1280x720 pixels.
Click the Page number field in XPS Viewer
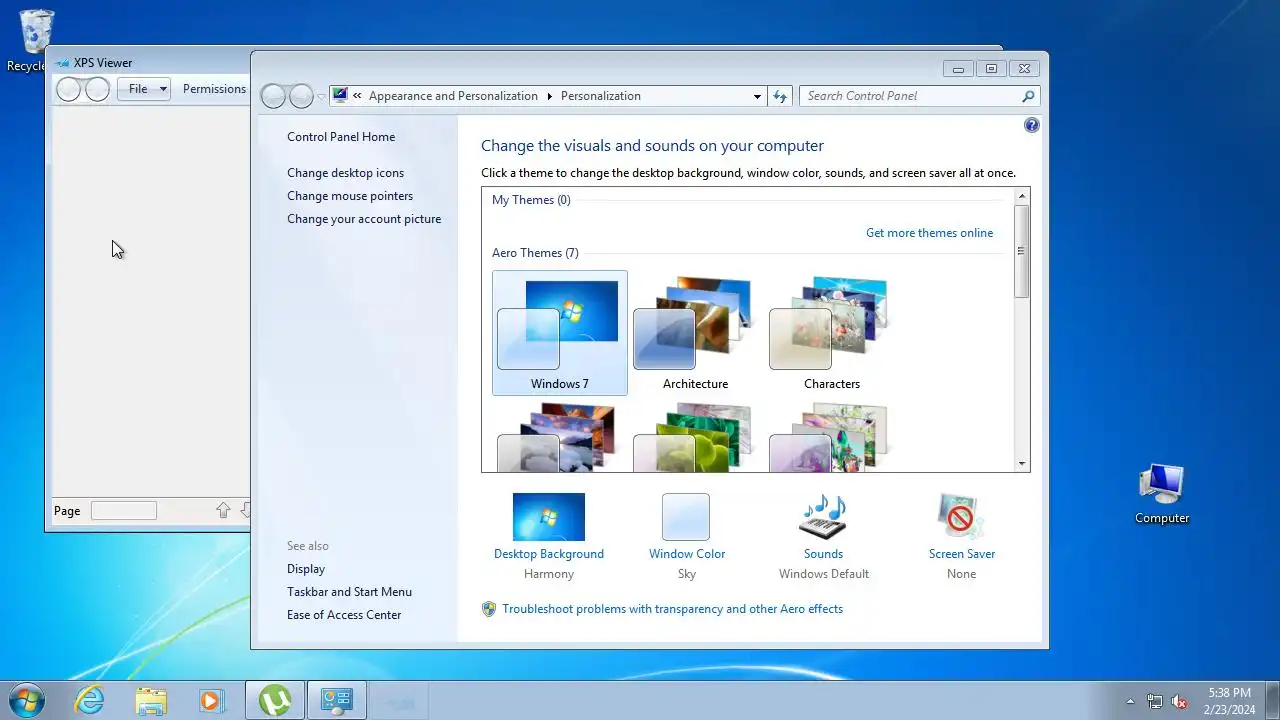click(124, 511)
